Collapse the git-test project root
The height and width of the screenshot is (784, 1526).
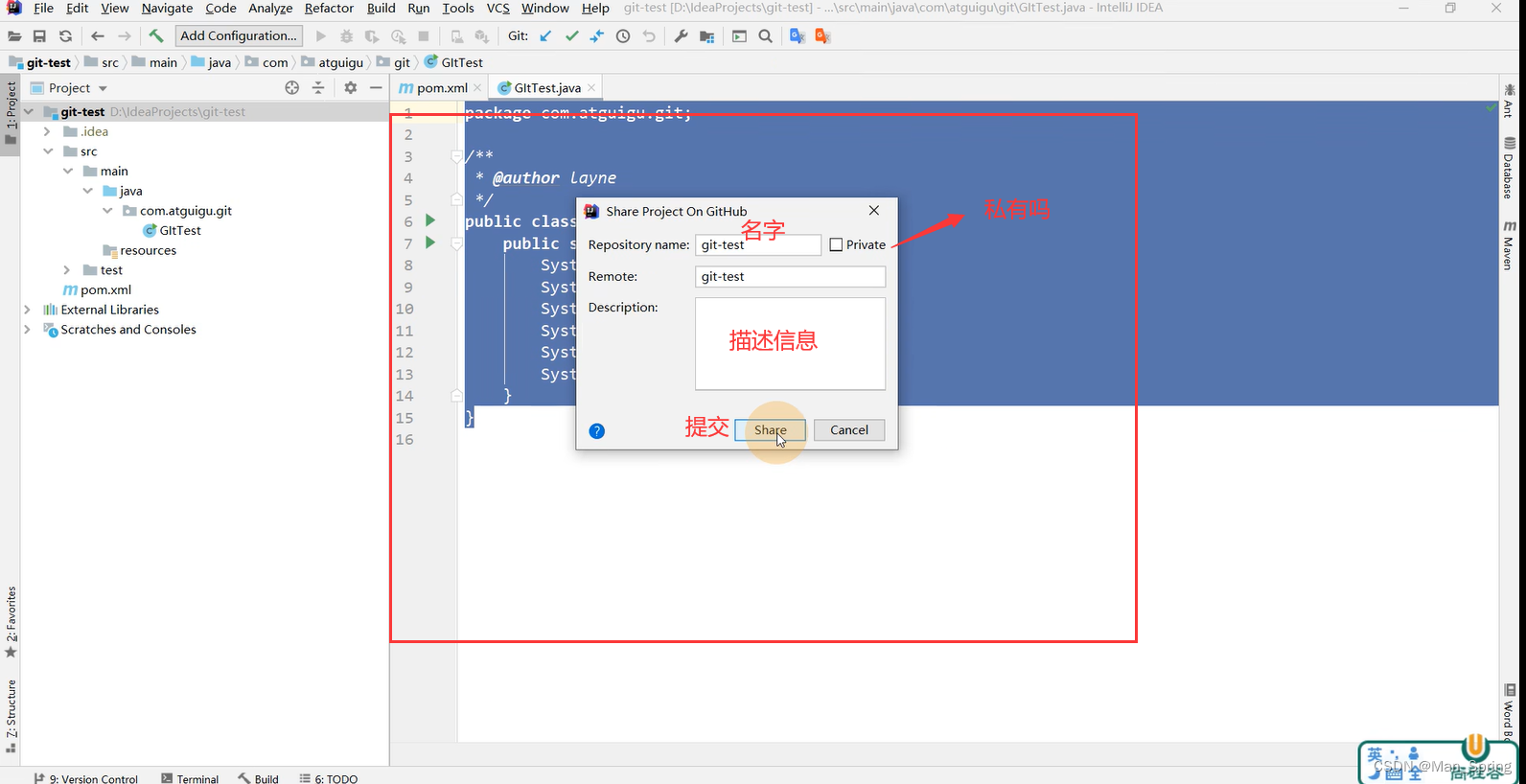(x=29, y=112)
